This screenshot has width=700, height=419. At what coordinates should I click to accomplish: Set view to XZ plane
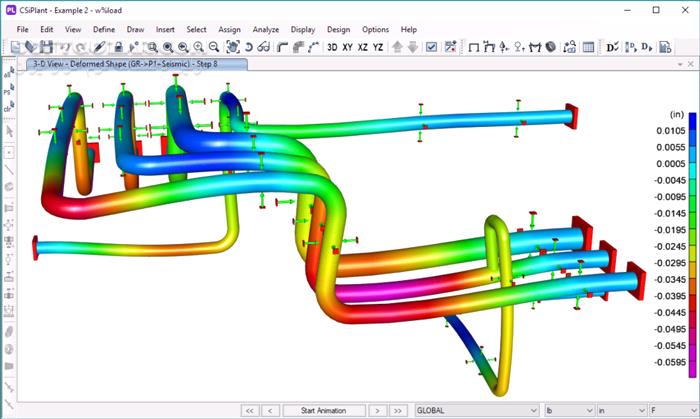pyautogui.click(x=363, y=47)
